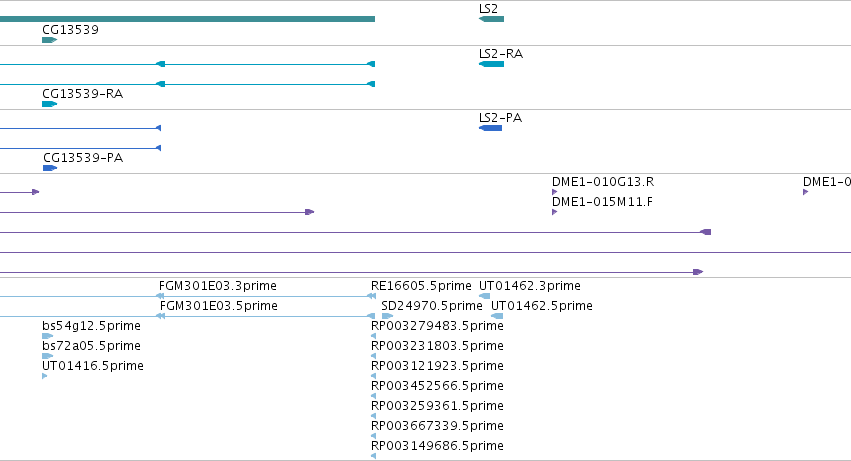This screenshot has height=461, width=851.
Task: Click the RP003279483.5prime label
Action: 437,326
